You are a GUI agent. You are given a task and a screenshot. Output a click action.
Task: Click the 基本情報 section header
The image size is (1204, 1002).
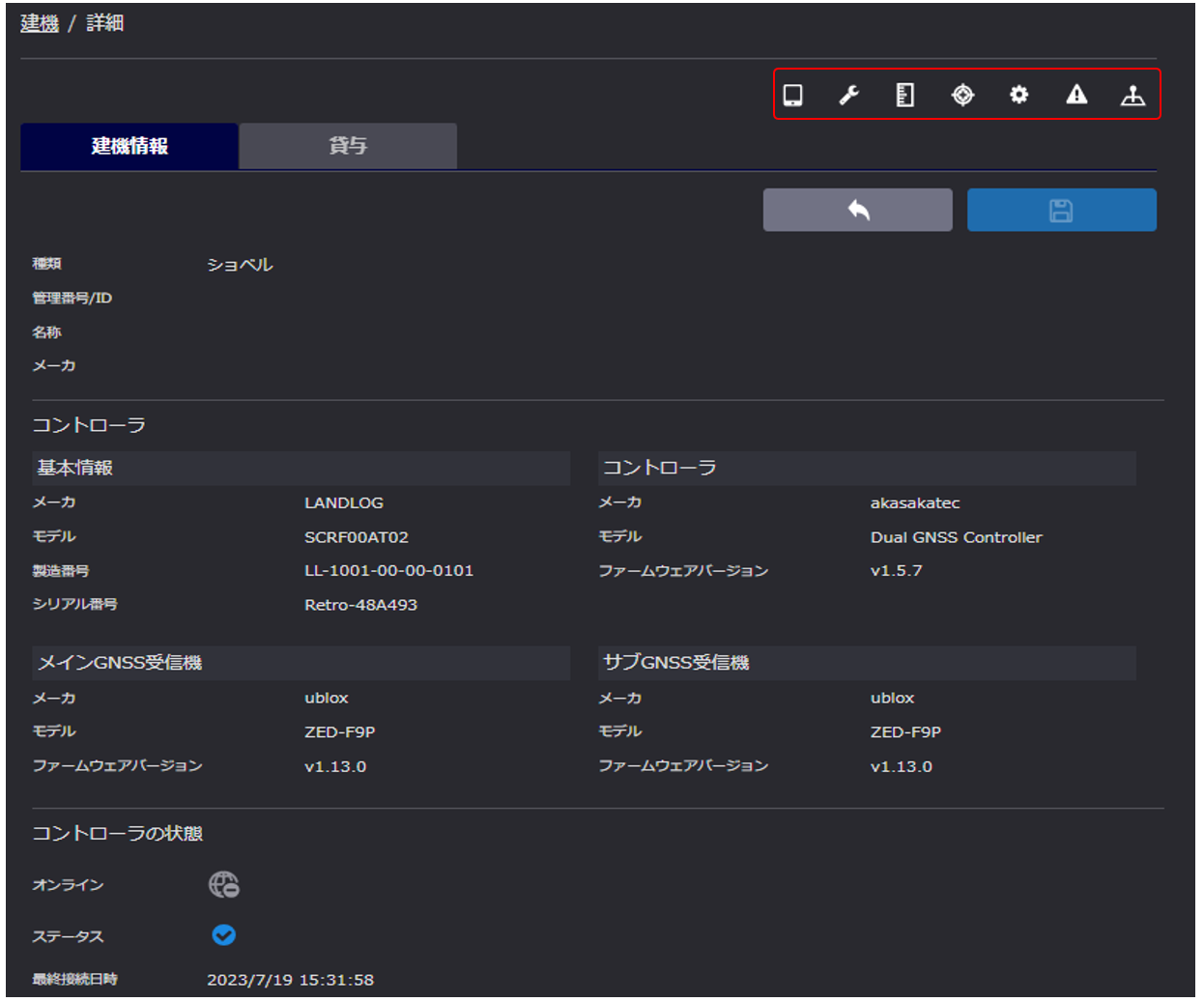tap(301, 468)
